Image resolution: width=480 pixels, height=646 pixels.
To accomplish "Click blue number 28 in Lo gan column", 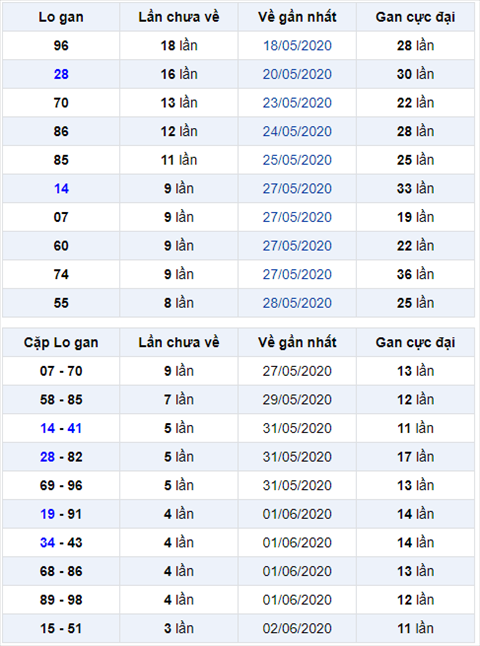I will tap(61, 74).
